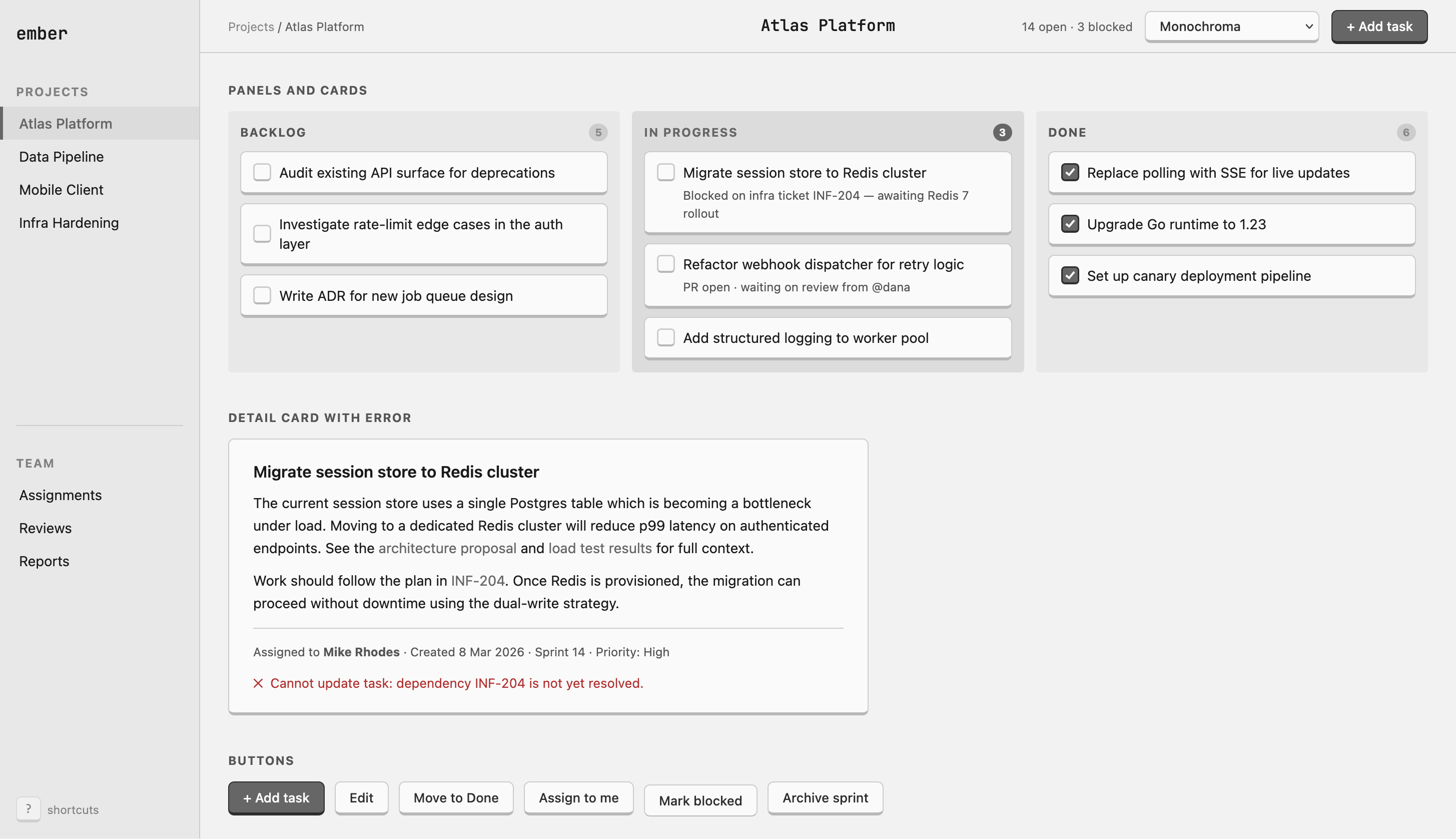Uncheck Set up canary deployment pipeline
1456x839 pixels.
(1070, 275)
